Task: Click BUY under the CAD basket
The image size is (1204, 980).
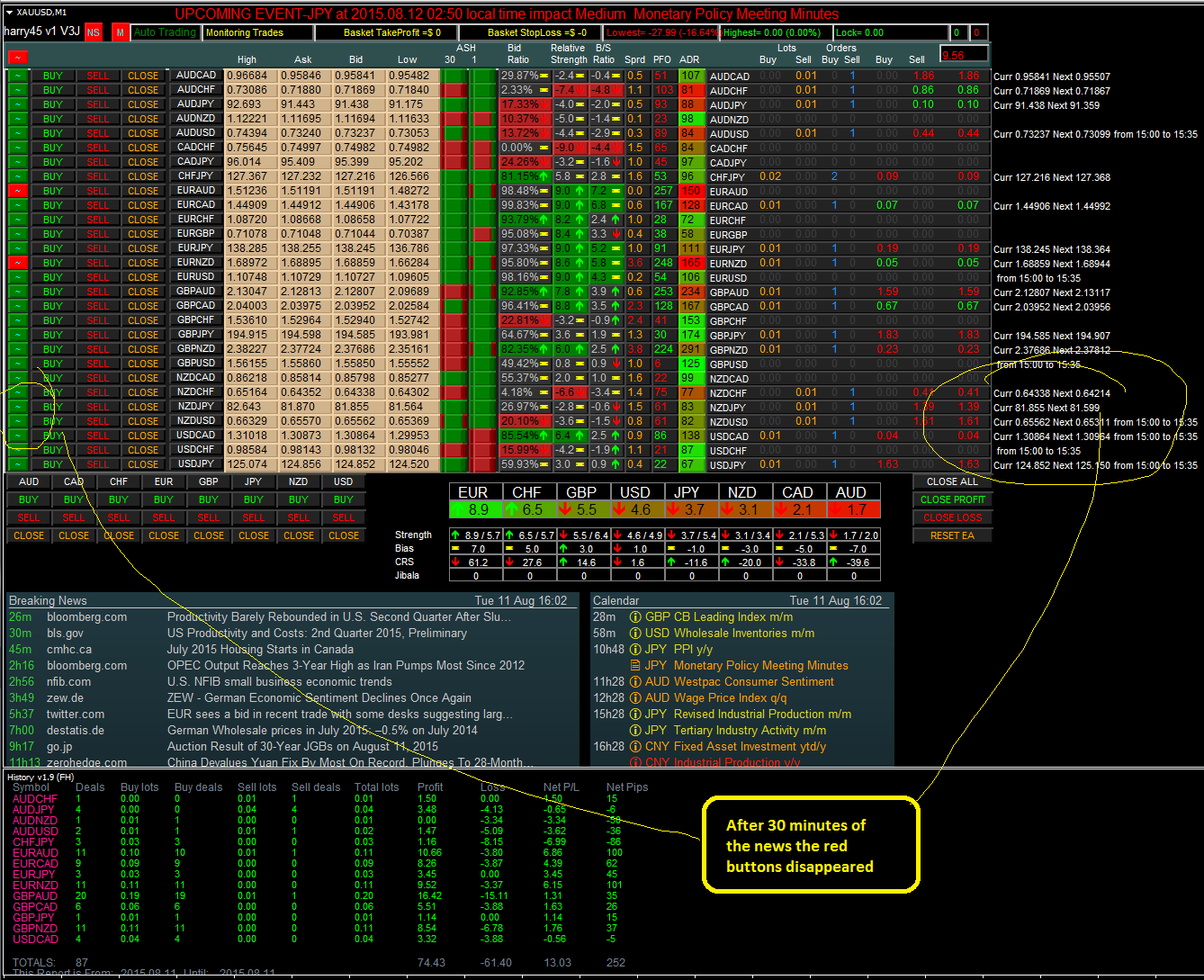Action: 74,499
